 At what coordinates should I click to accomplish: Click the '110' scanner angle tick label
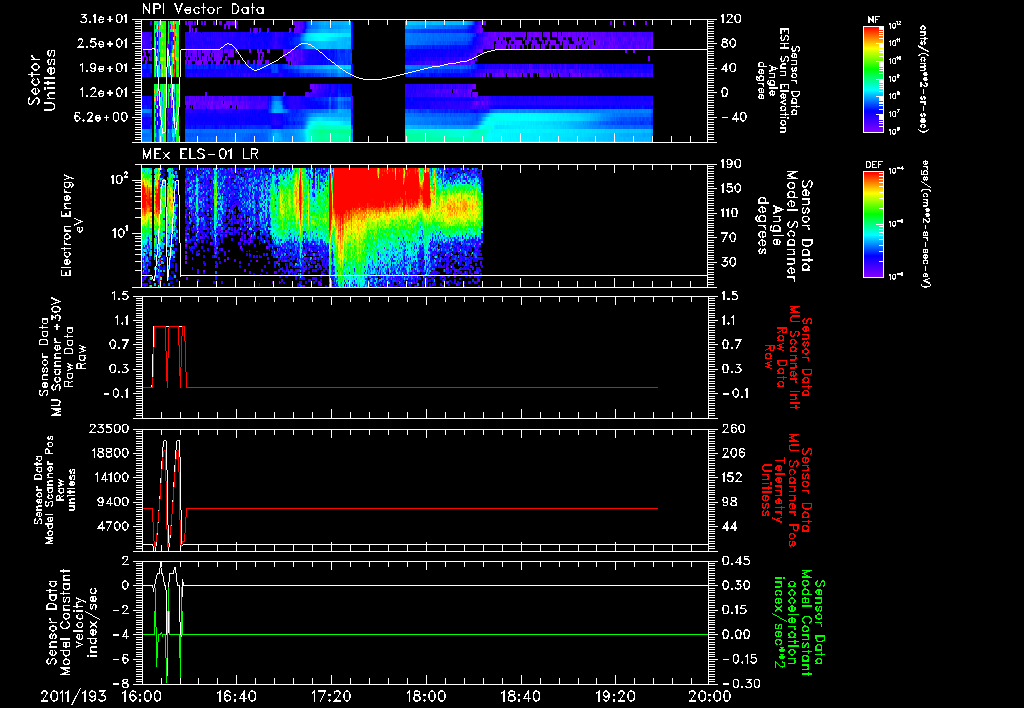coord(730,213)
